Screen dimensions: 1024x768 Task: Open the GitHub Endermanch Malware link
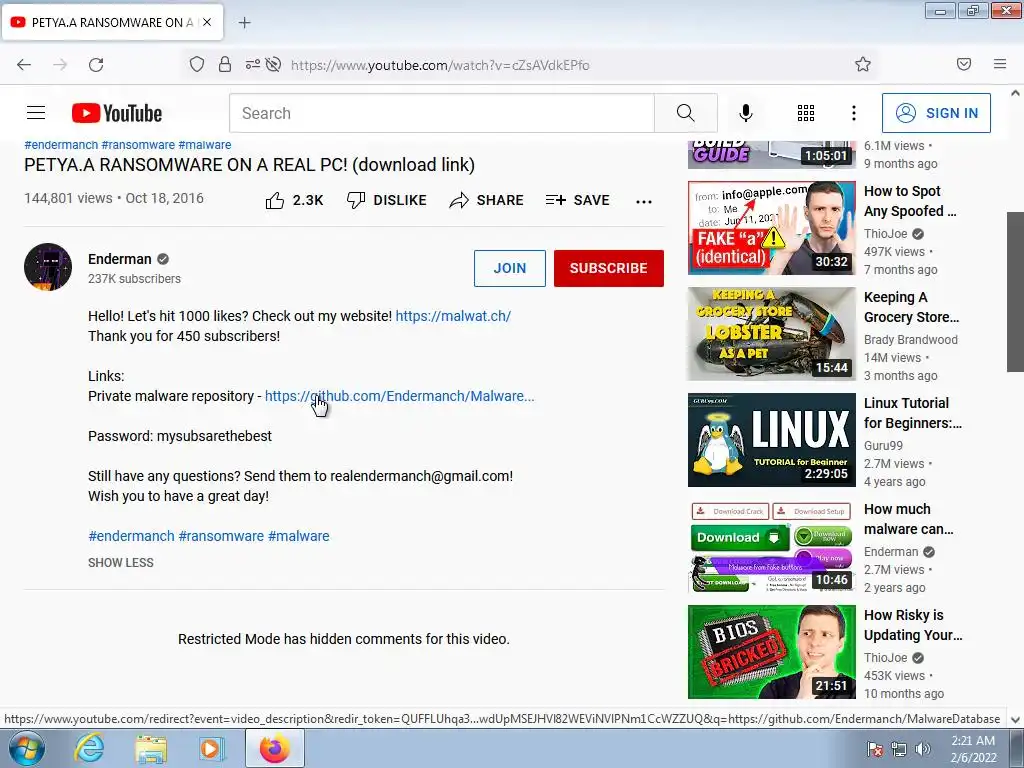pyautogui.click(x=399, y=396)
